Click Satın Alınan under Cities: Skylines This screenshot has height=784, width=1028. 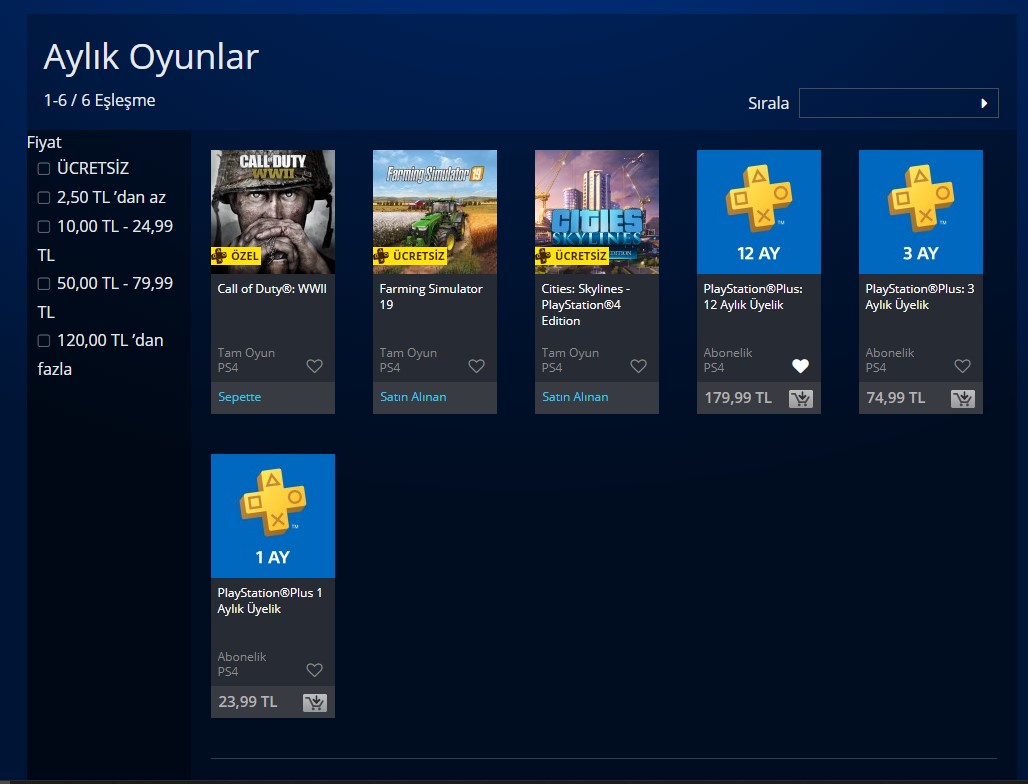[575, 397]
